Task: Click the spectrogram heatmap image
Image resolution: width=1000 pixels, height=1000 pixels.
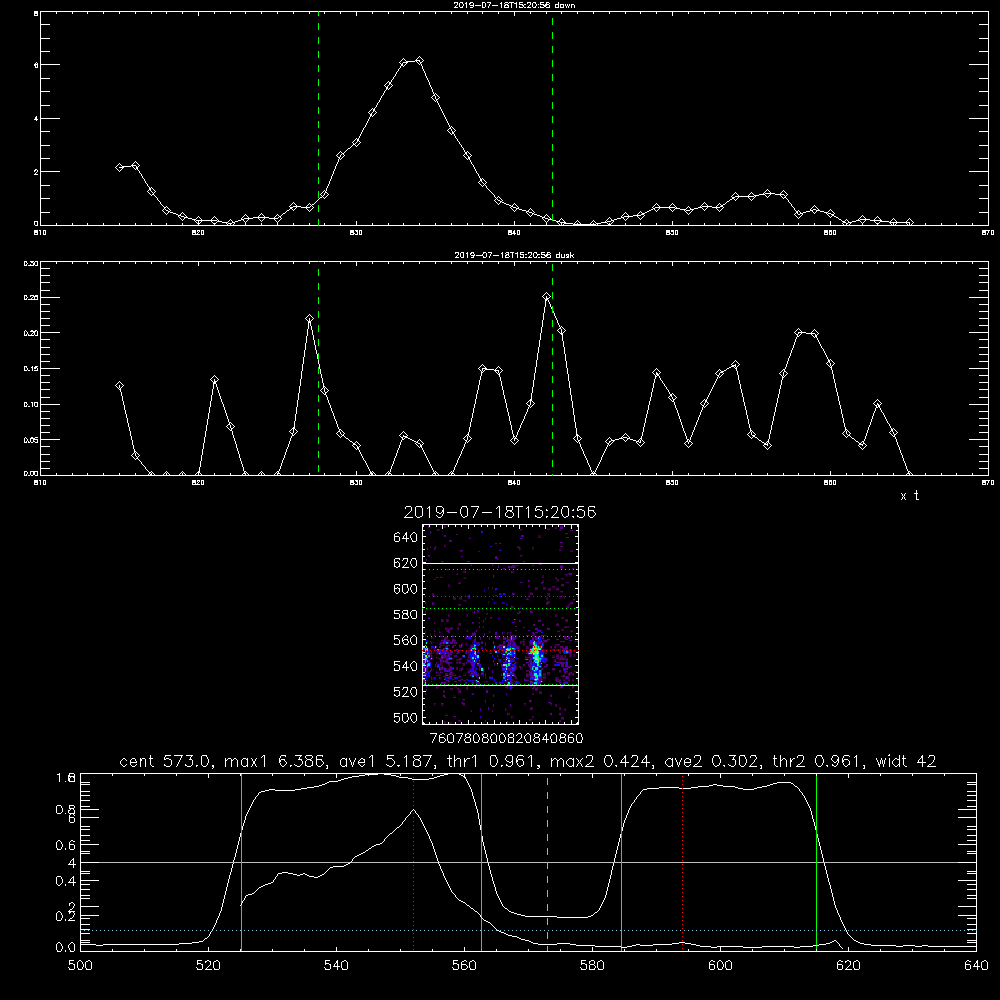Action: click(x=501, y=624)
